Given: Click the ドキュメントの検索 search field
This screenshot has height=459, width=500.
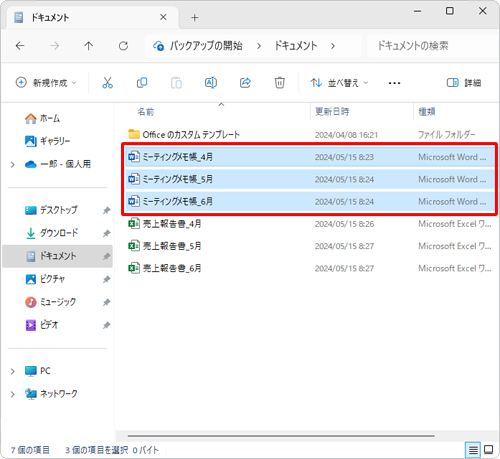Looking at the screenshot, I should click(x=432, y=46).
